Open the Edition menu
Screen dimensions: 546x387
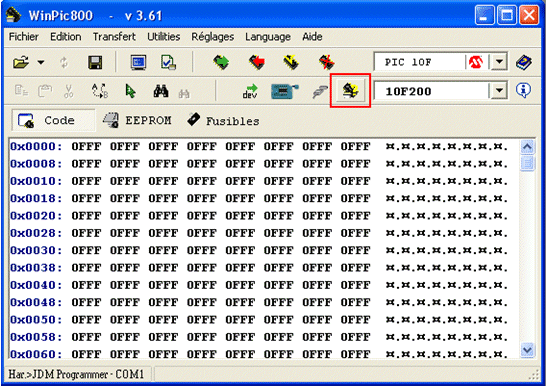pyautogui.click(x=65, y=37)
